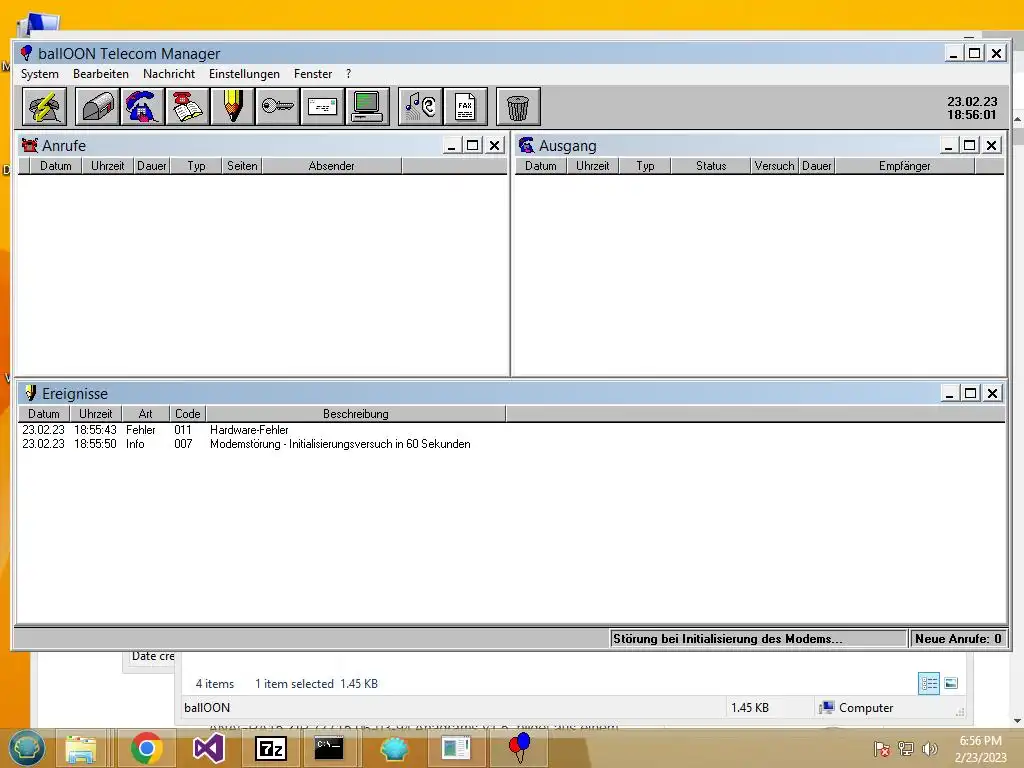1024x768 pixels.
Task: Click the pencil toolbar icon
Action: [x=232, y=106]
